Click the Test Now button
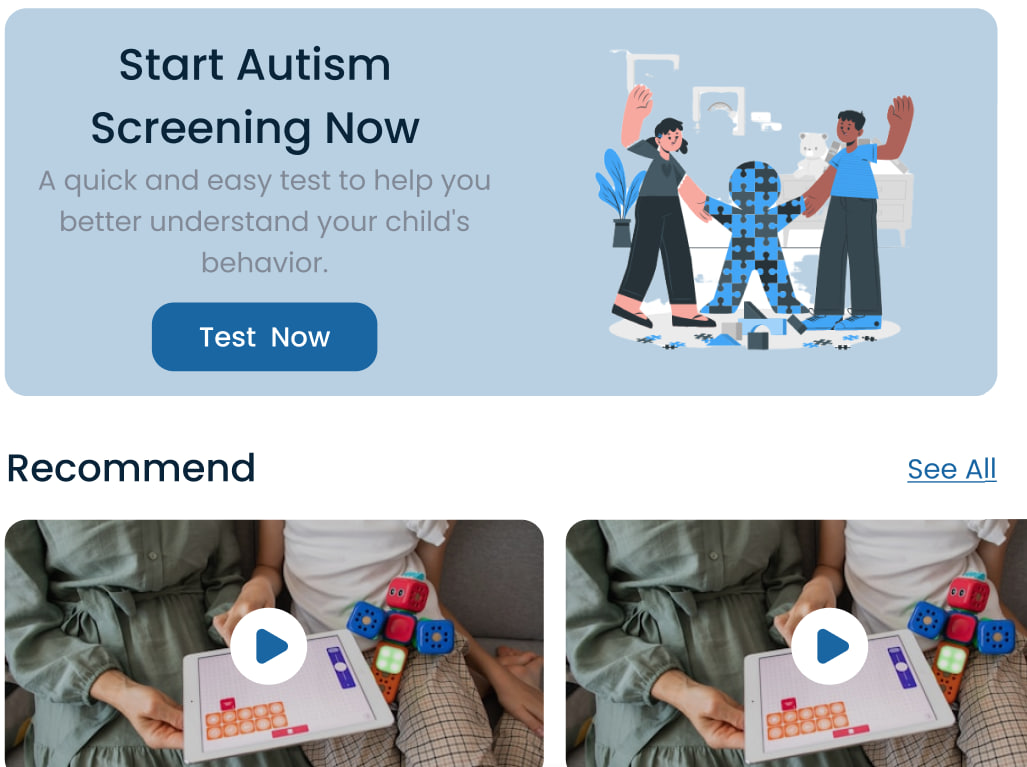The height and width of the screenshot is (767, 1027). click(264, 337)
